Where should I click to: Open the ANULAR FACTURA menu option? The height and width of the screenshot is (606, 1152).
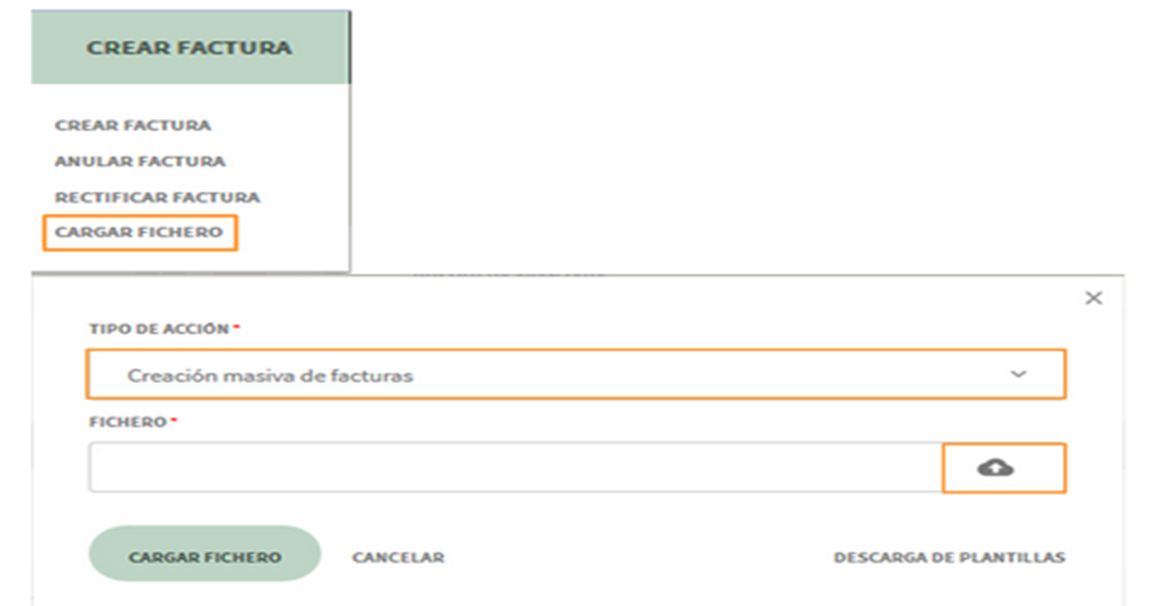point(140,161)
